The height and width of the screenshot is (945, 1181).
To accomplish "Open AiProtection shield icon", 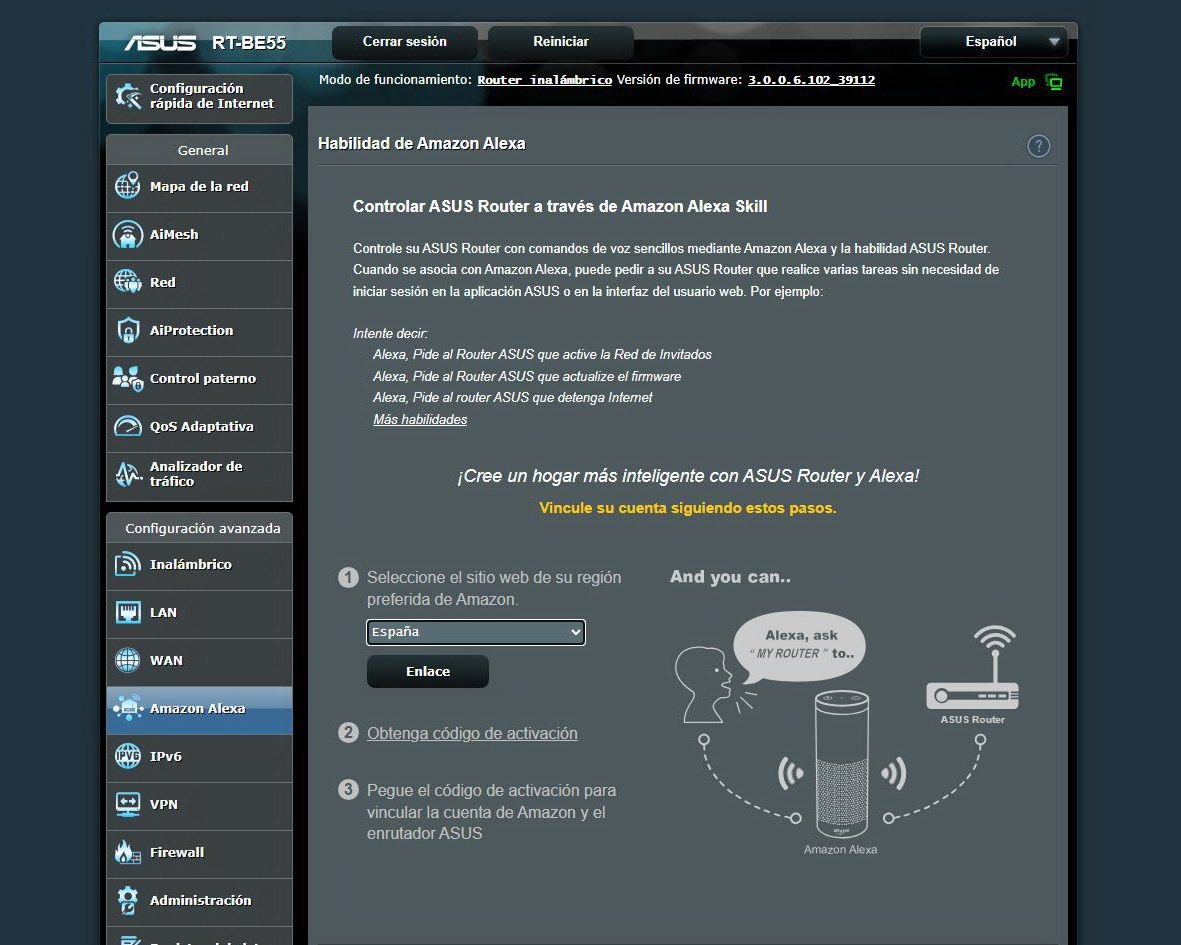I will click(128, 331).
